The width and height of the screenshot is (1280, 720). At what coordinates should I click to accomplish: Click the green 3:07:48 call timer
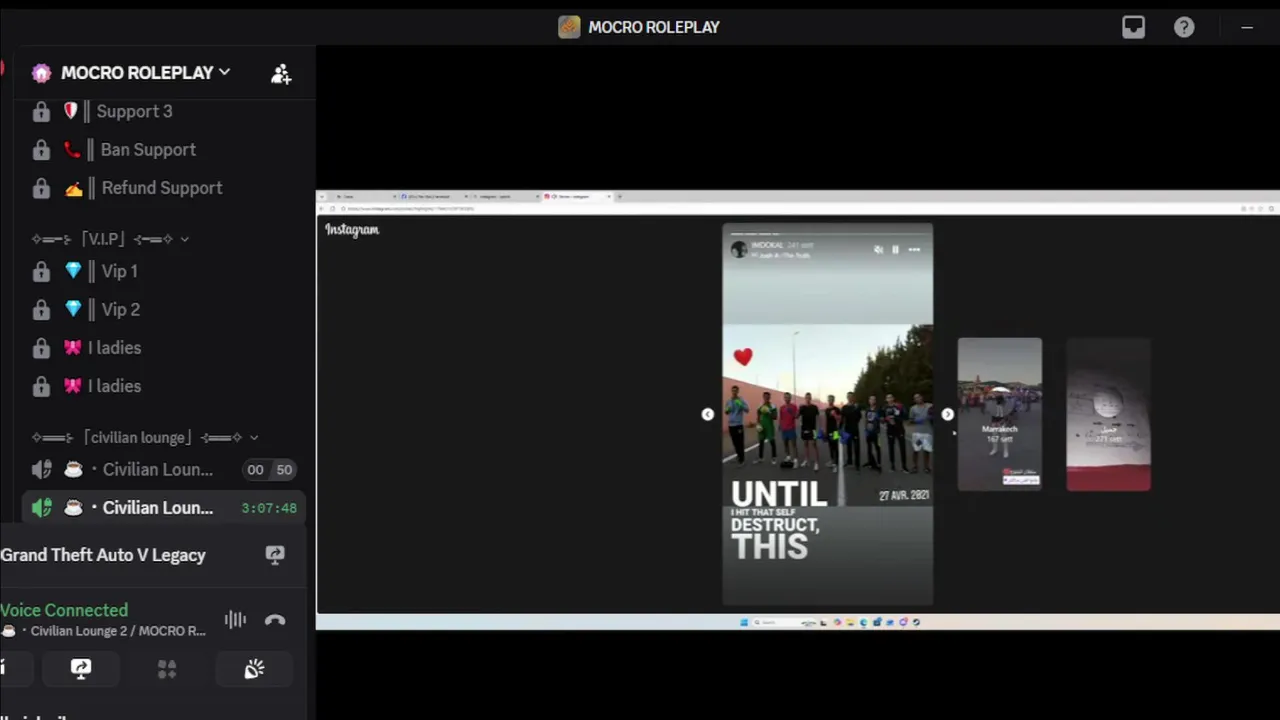(x=269, y=508)
